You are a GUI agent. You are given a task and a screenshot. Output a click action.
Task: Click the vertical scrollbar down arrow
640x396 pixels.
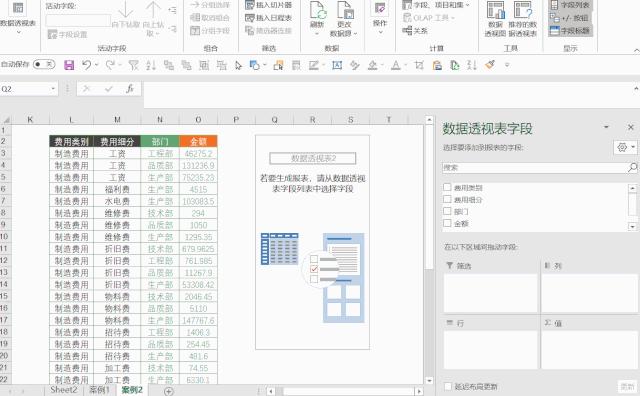[429, 380]
